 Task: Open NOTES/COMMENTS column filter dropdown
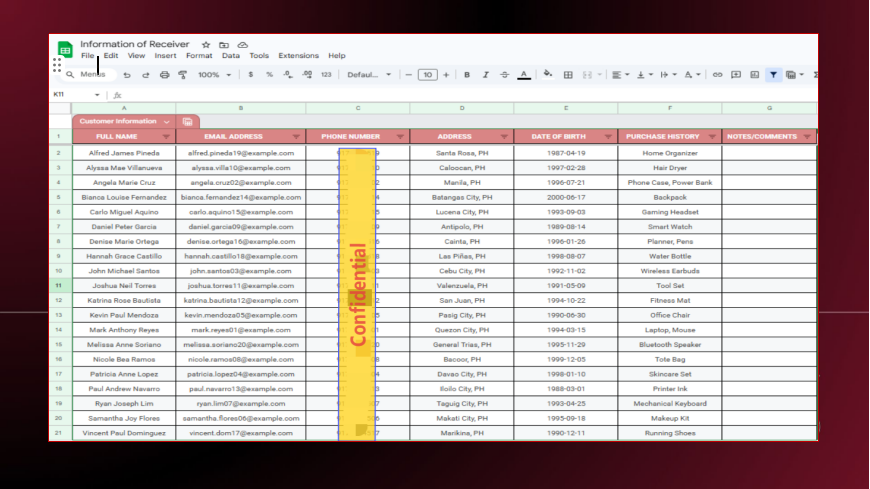tap(807, 137)
